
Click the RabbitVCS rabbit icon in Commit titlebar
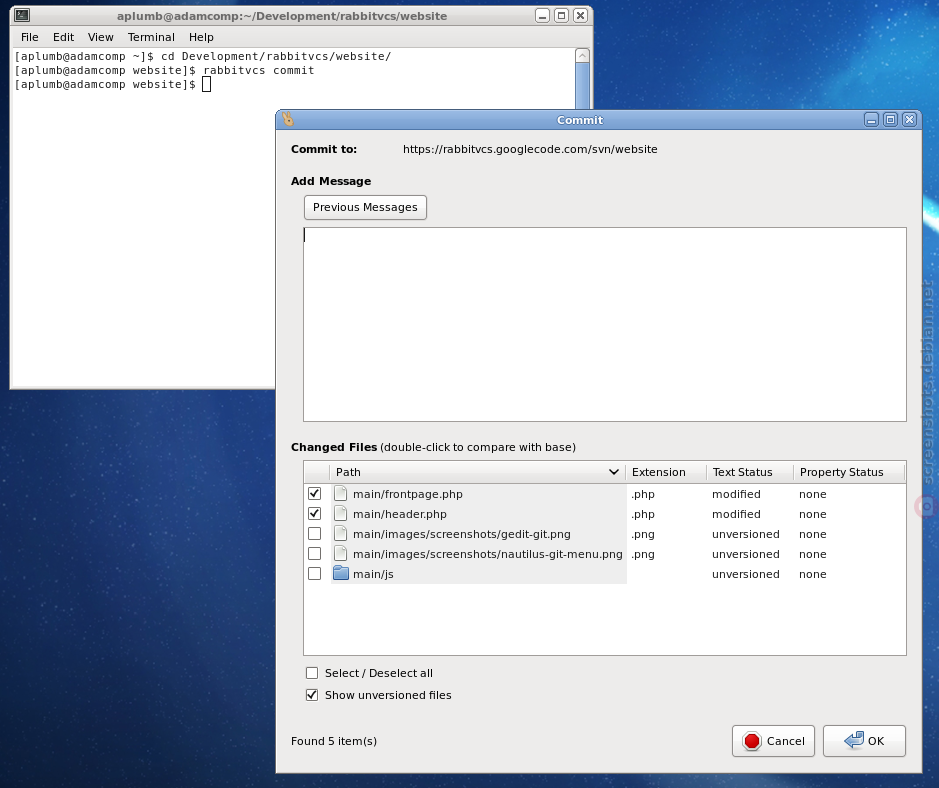(x=288, y=119)
